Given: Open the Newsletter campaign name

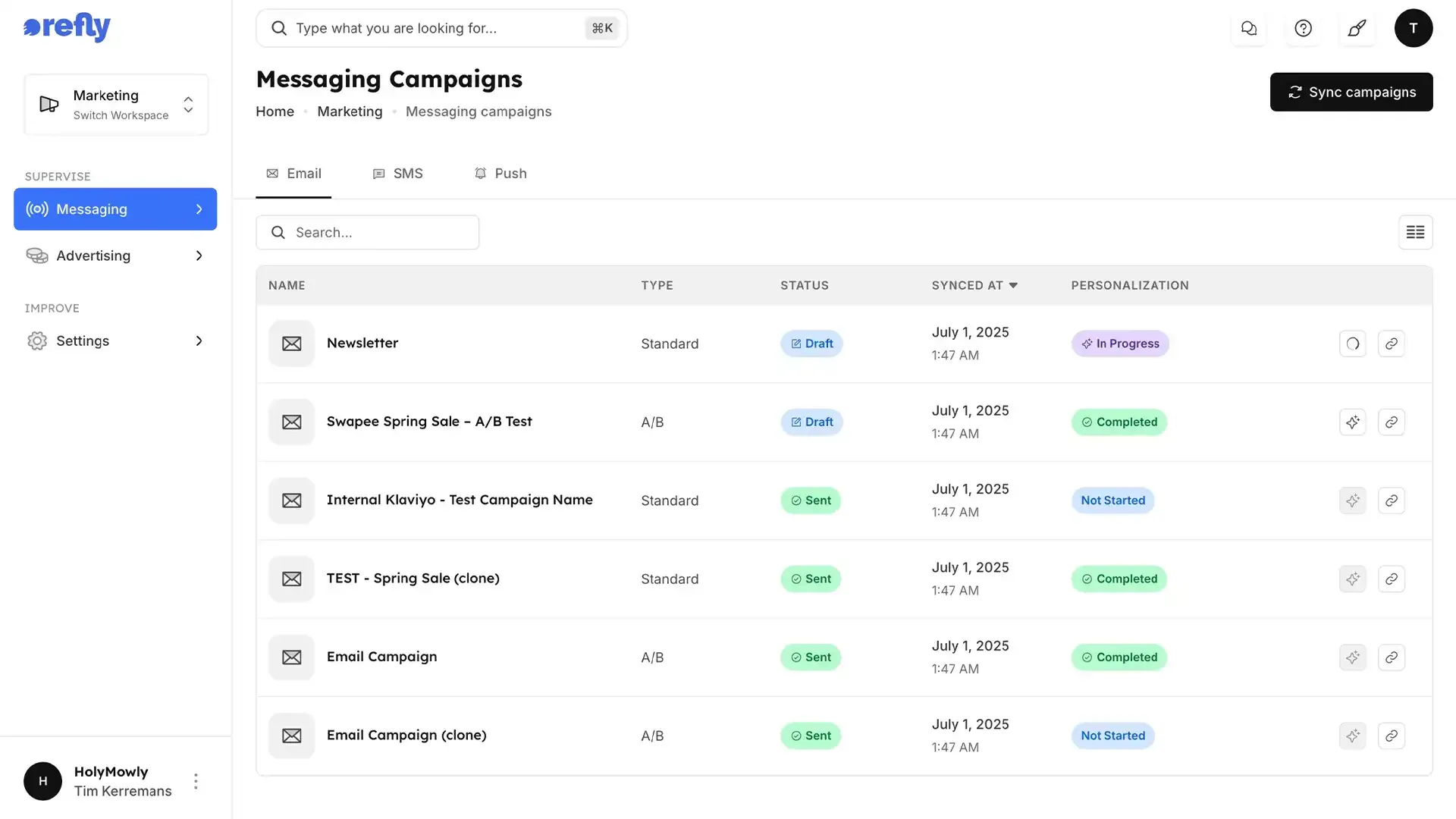Looking at the screenshot, I should [362, 343].
